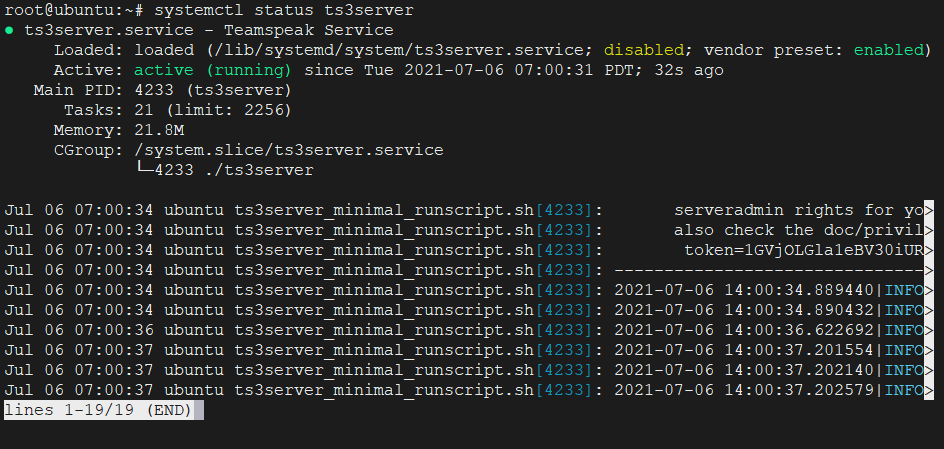Viewport: 944px width, 449px height.
Task: Click the green 'active (running)' text
Action: tap(213, 70)
